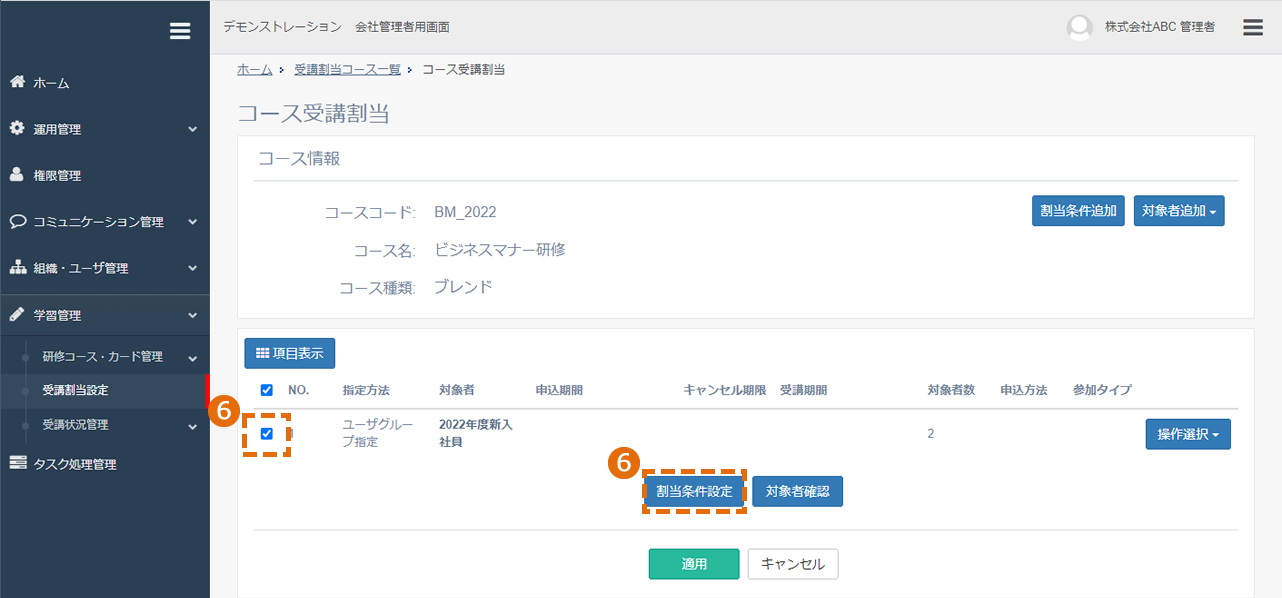
Task: Click the course name ビジネスマナー研修
Action: pyautogui.click(x=500, y=249)
